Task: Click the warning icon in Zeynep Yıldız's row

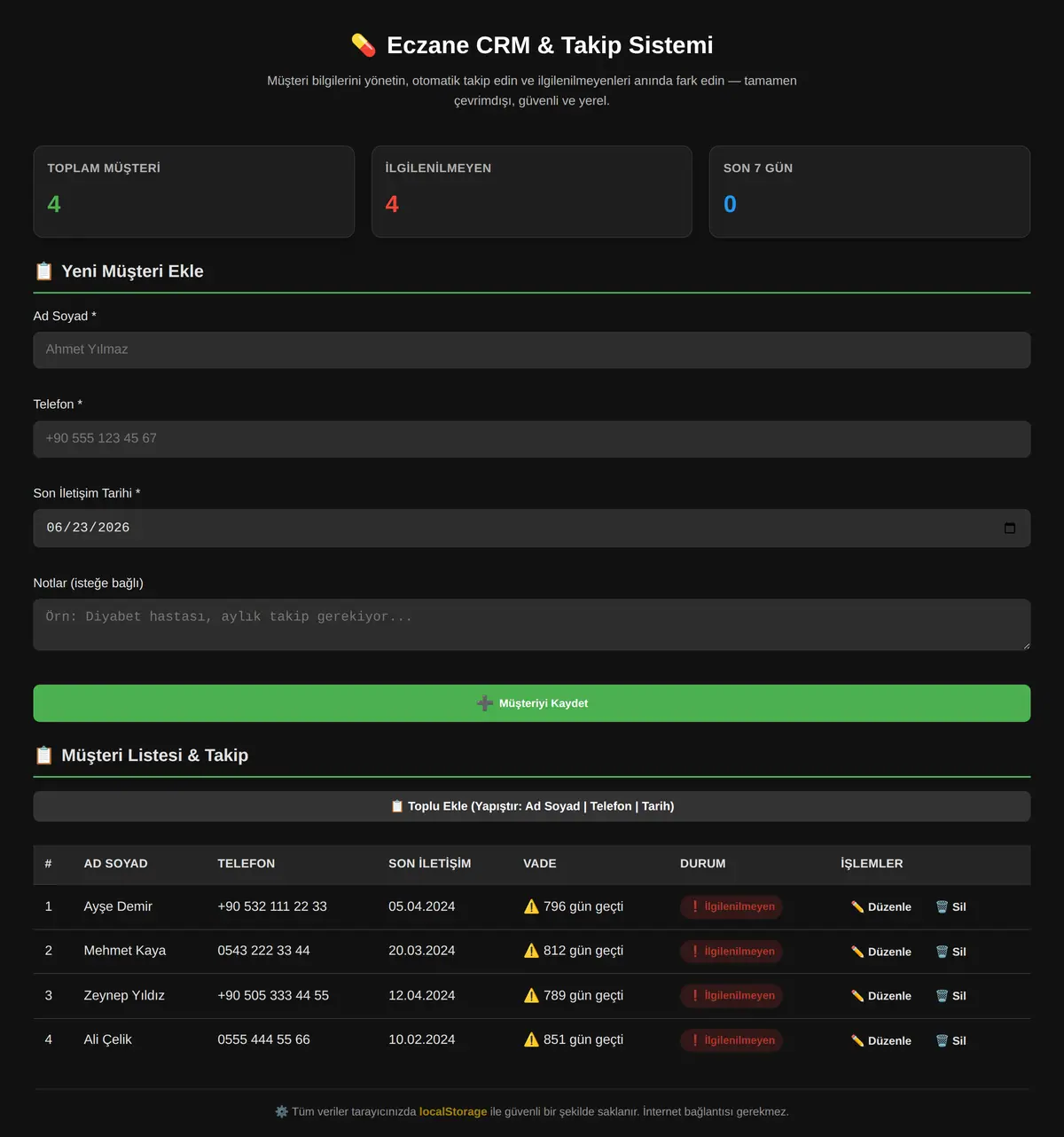Action: coord(531,995)
